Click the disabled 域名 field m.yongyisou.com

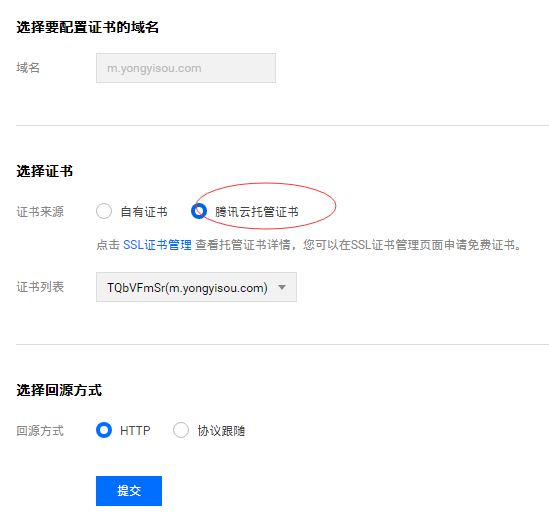[186, 68]
